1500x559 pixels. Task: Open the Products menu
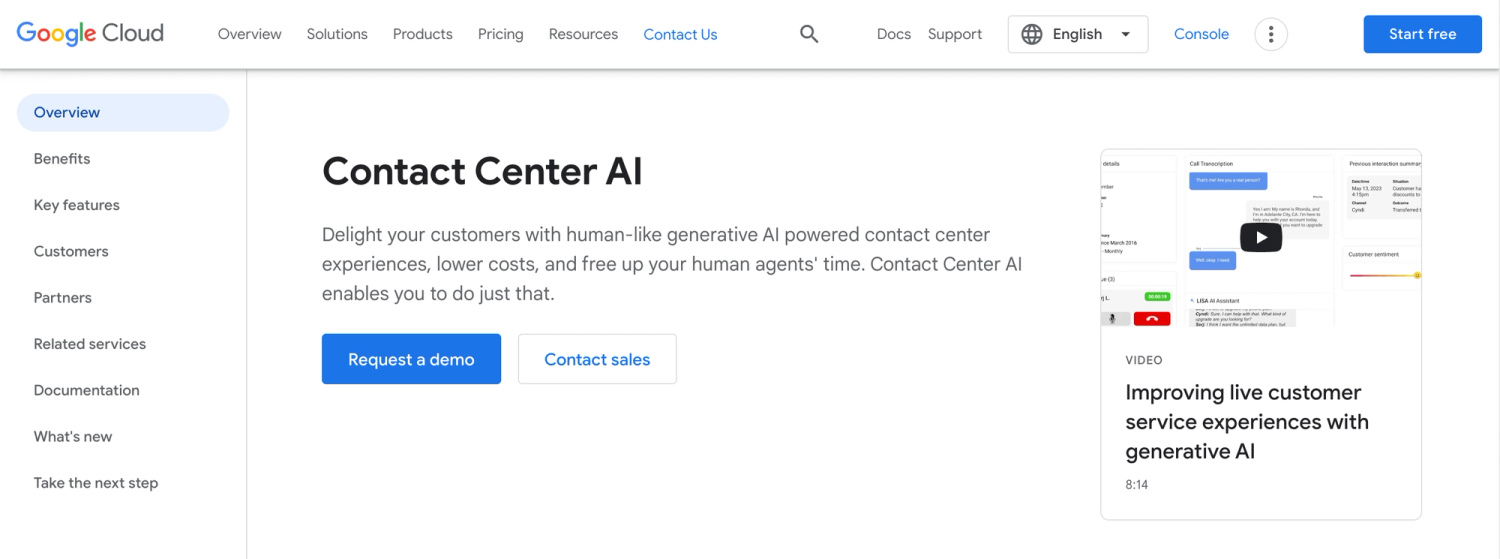[422, 34]
